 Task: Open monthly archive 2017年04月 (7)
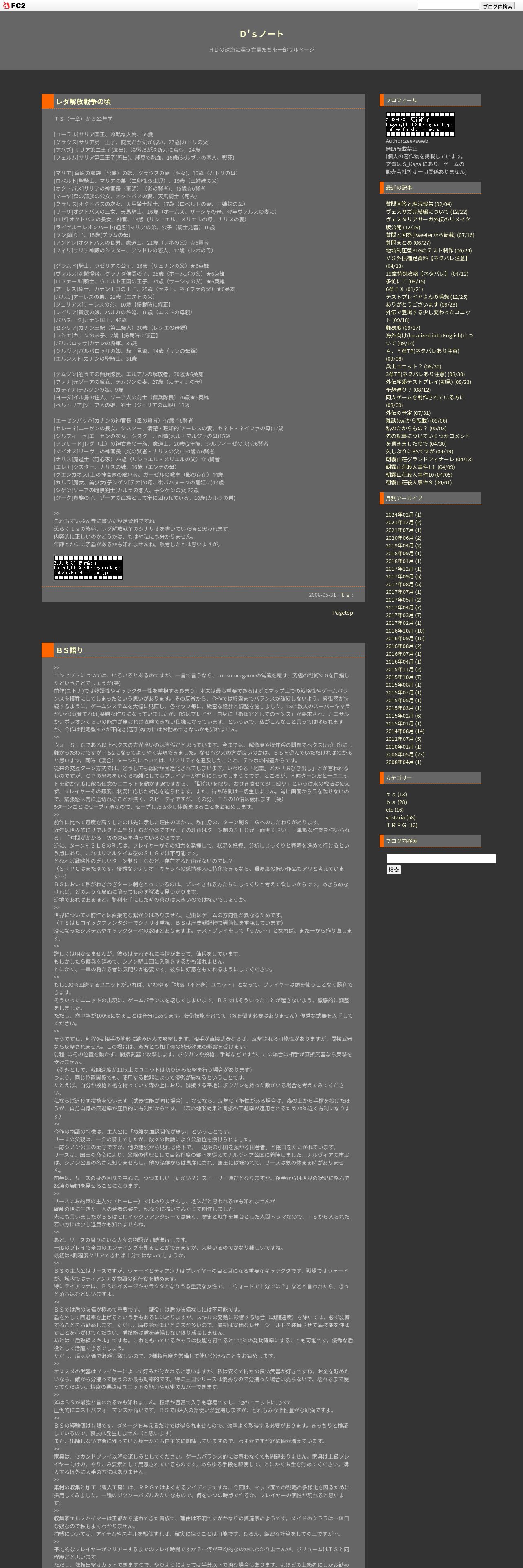pos(403,607)
